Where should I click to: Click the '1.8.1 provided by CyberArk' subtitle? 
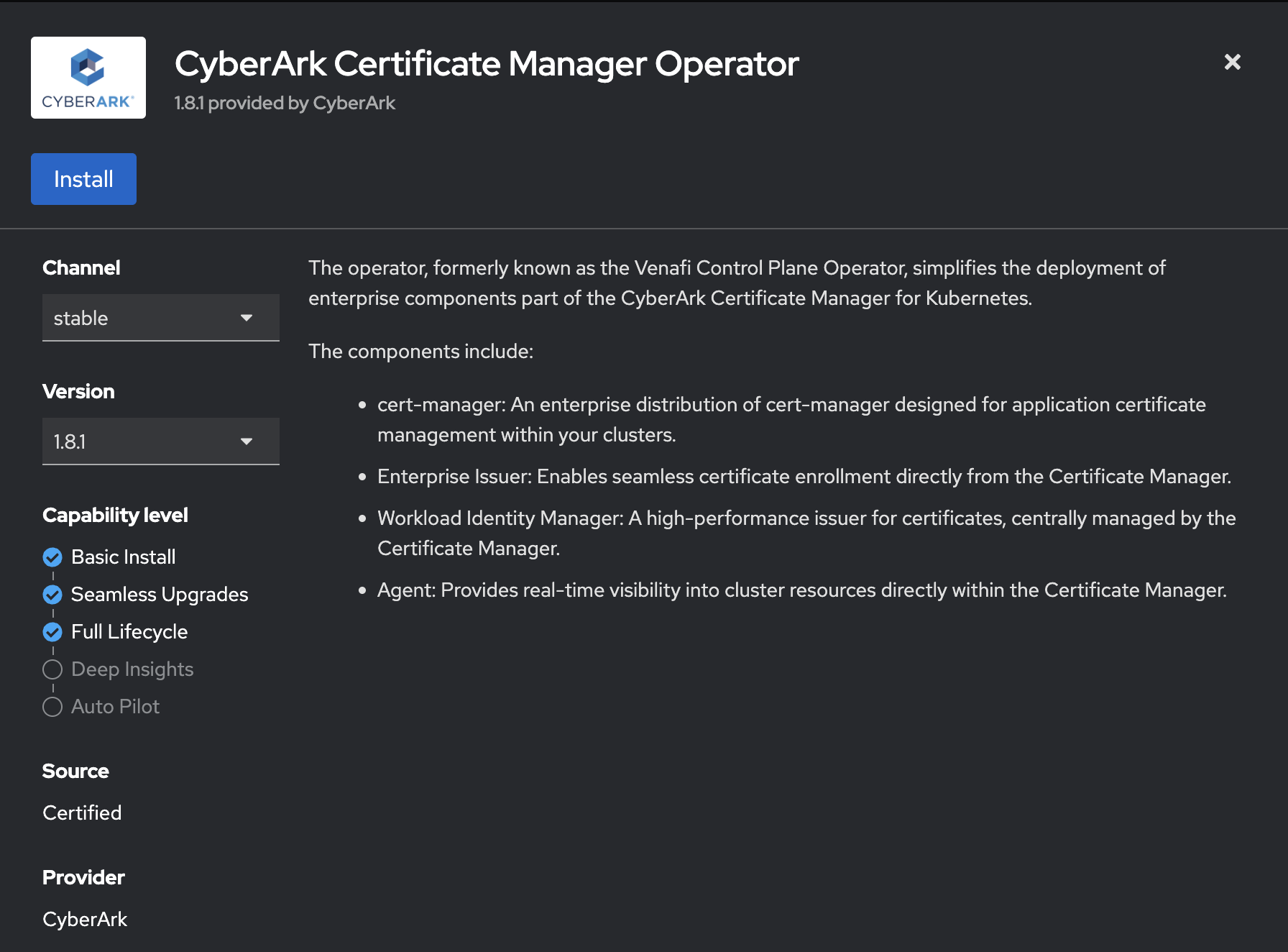click(285, 103)
